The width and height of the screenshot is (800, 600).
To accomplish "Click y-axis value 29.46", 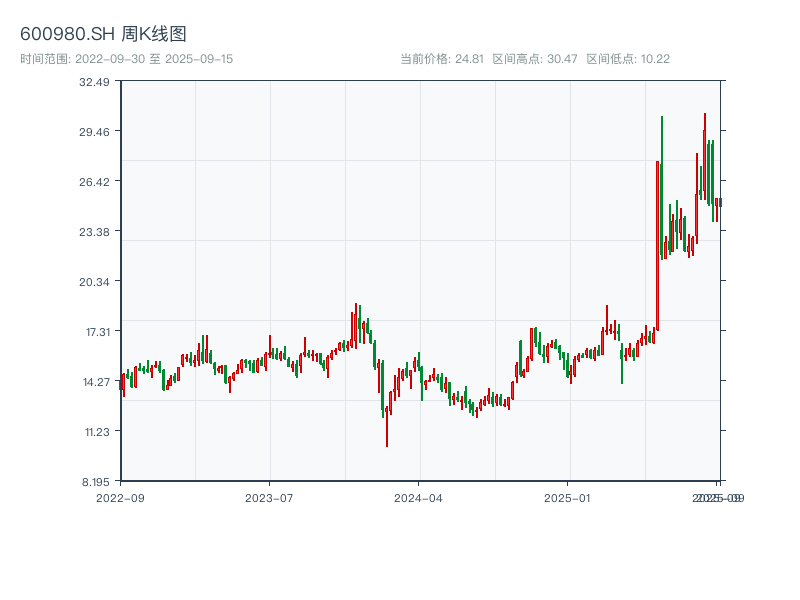I will [94, 132].
